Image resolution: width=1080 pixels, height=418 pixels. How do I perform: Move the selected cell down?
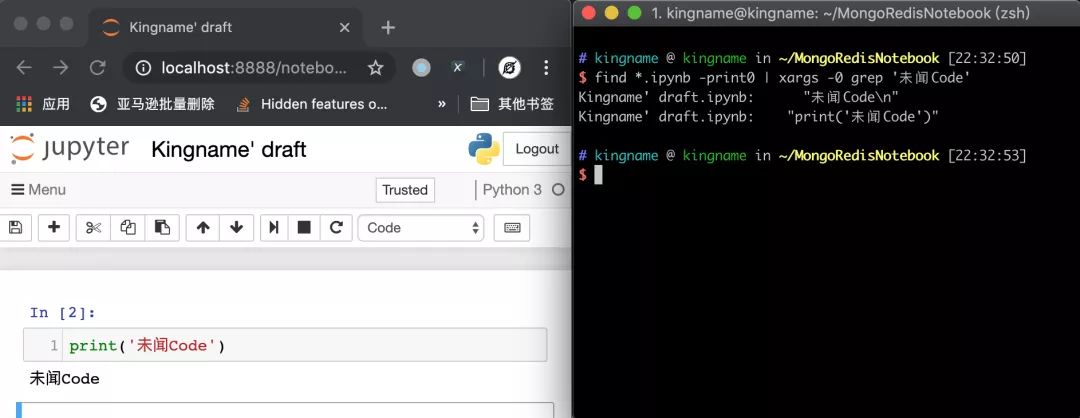coord(236,228)
